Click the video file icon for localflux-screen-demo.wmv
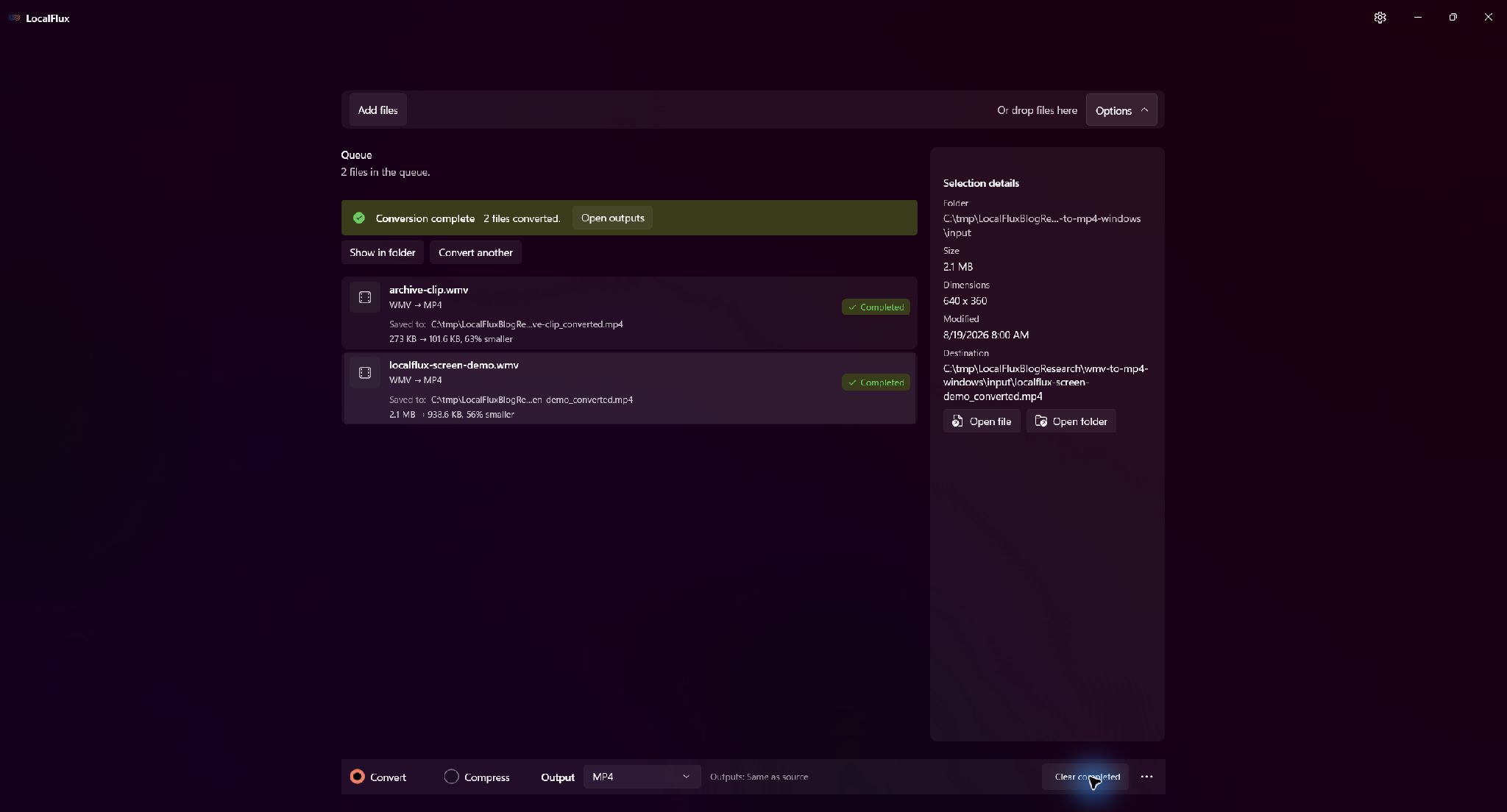Viewport: 1507px width, 812px height. pyautogui.click(x=365, y=373)
